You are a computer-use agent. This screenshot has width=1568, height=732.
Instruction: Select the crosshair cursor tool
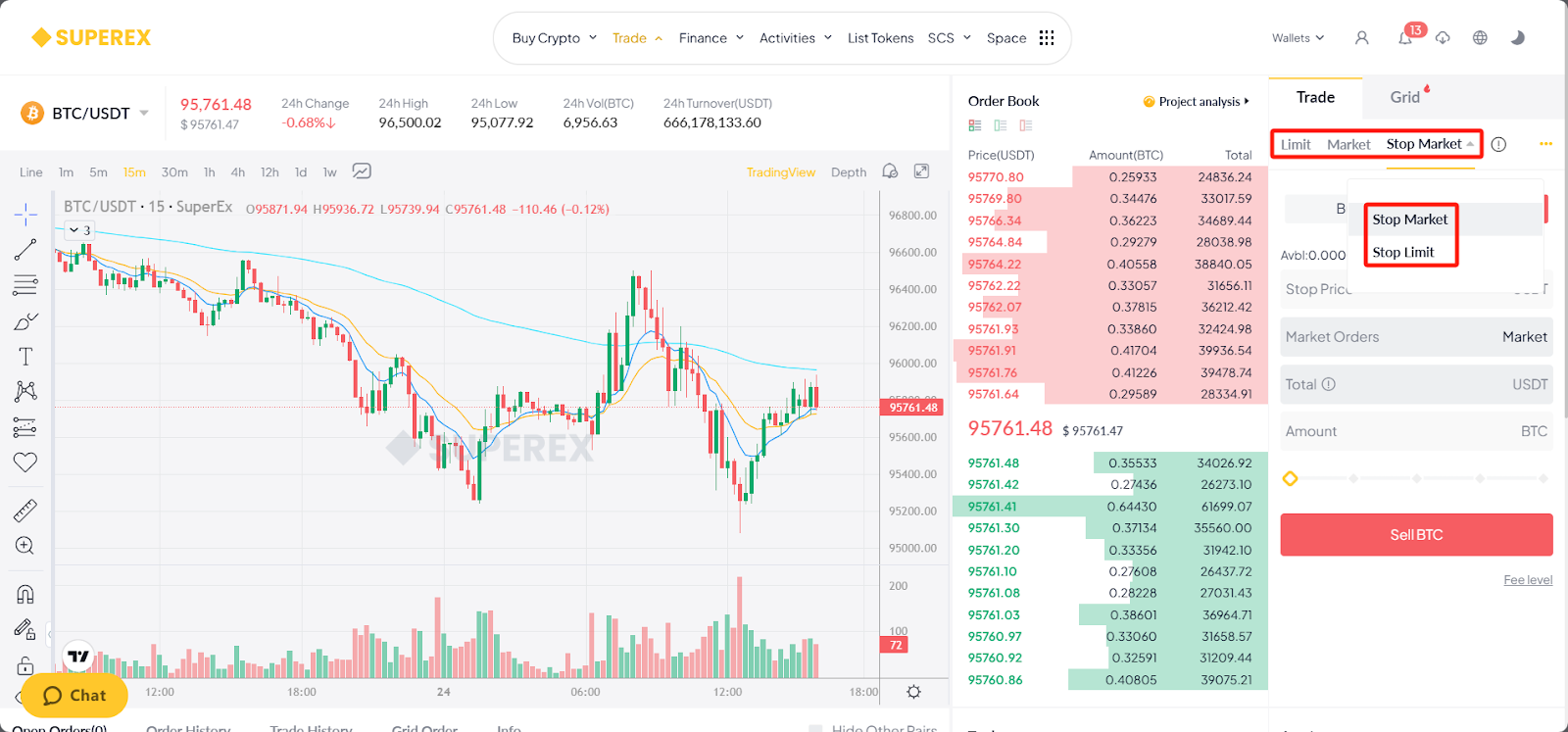(25, 214)
